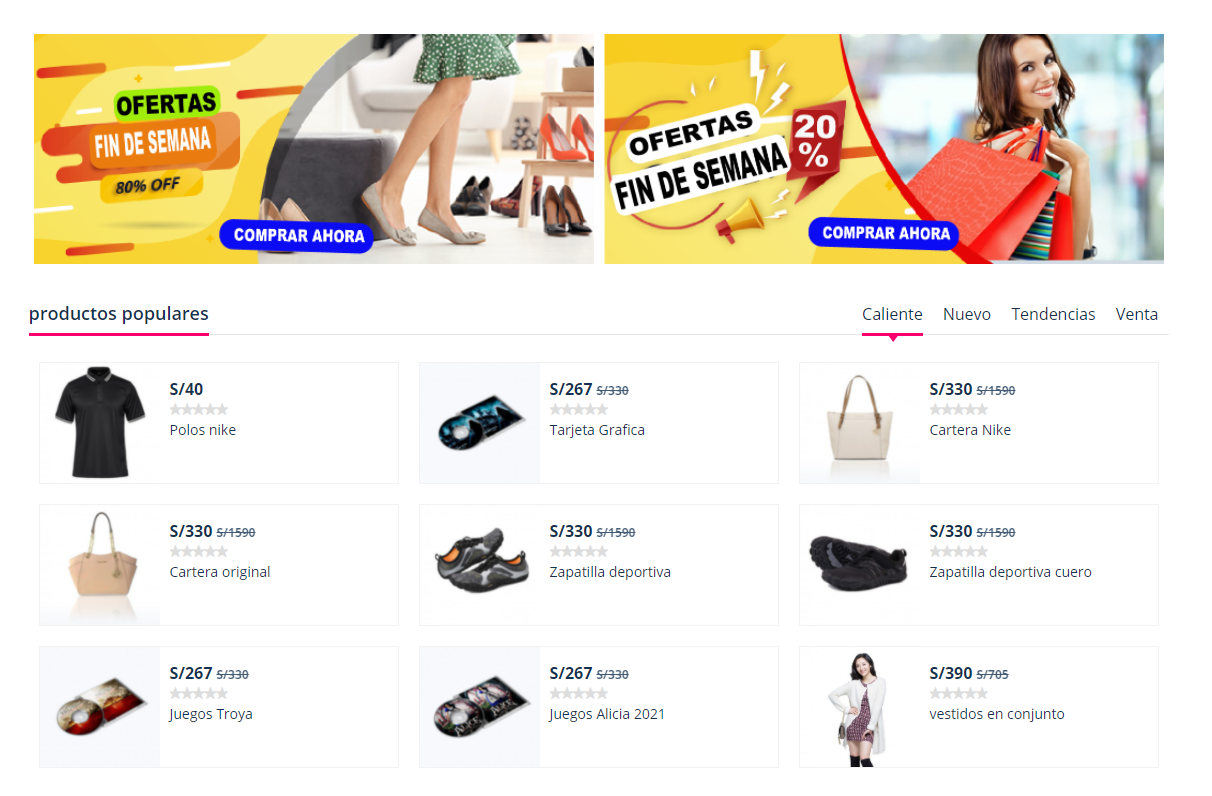
Task: Switch to the Caliente tab
Action: coord(892,314)
